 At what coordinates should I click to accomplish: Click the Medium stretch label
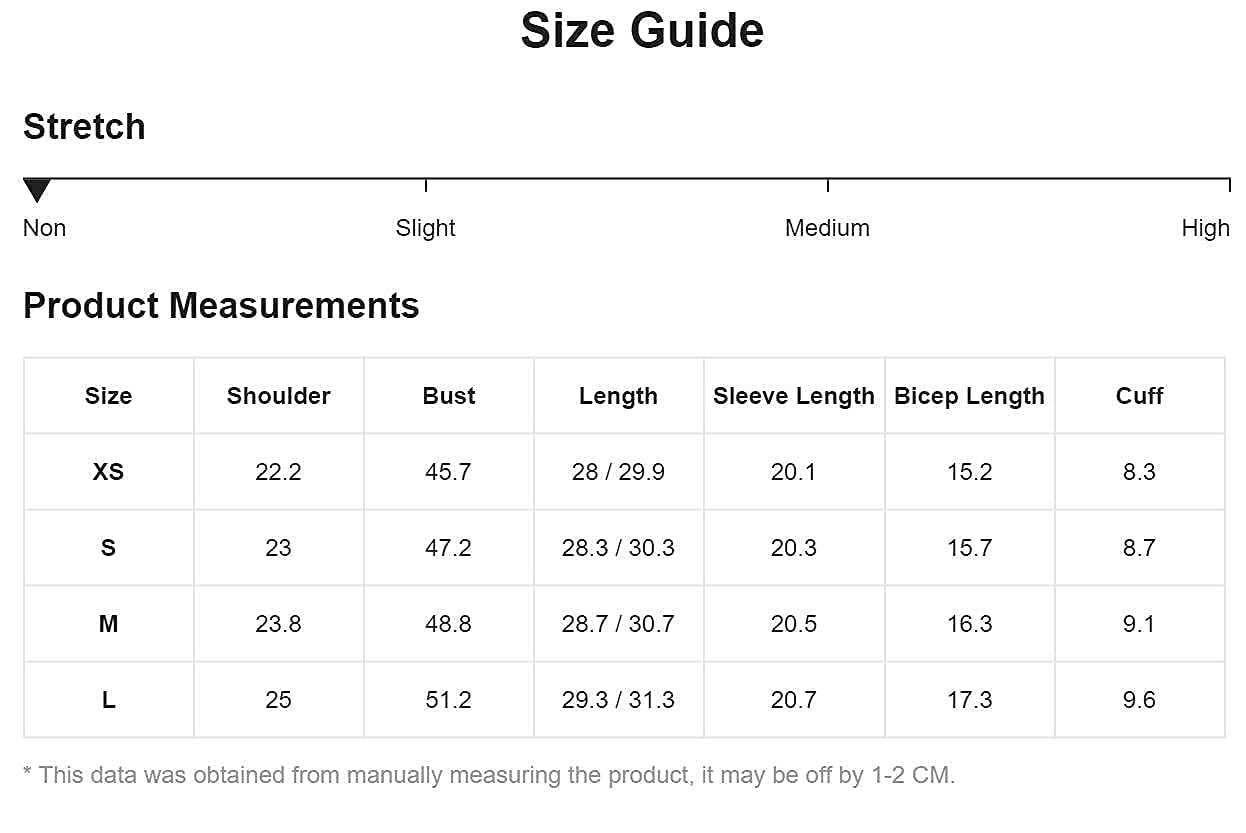click(827, 228)
